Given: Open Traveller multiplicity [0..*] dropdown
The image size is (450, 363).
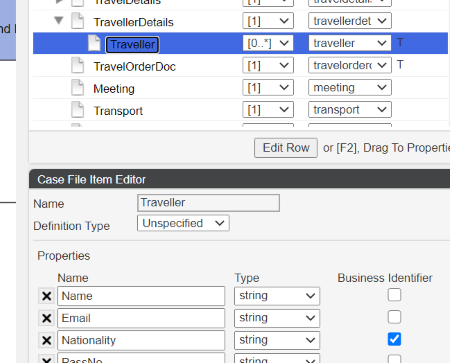Looking at the screenshot, I should tap(268, 43).
